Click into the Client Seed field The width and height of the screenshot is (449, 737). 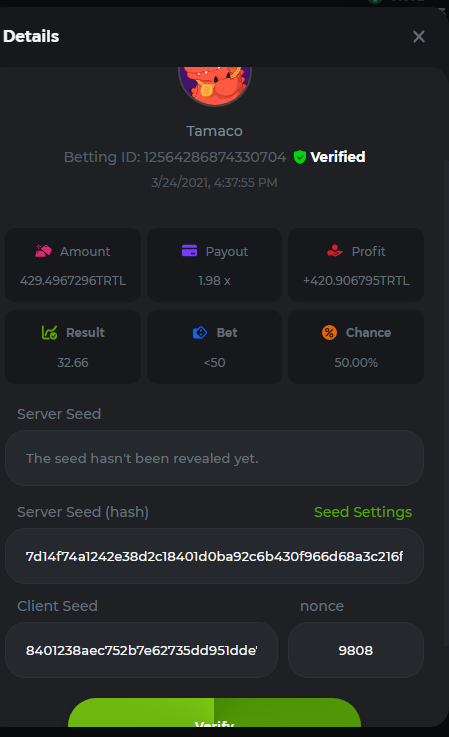[141, 650]
